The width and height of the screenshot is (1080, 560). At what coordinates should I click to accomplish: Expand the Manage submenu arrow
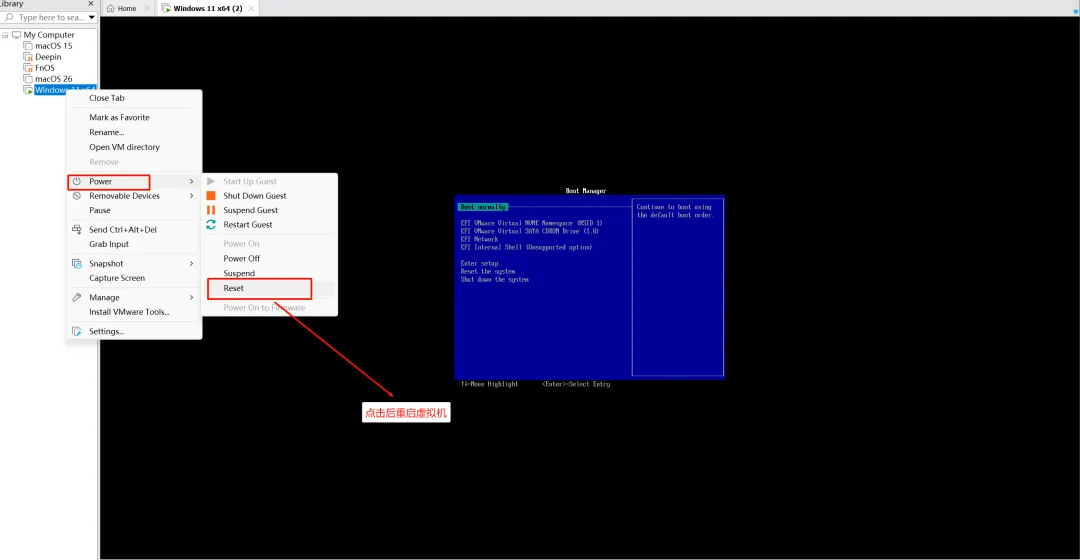click(191, 297)
